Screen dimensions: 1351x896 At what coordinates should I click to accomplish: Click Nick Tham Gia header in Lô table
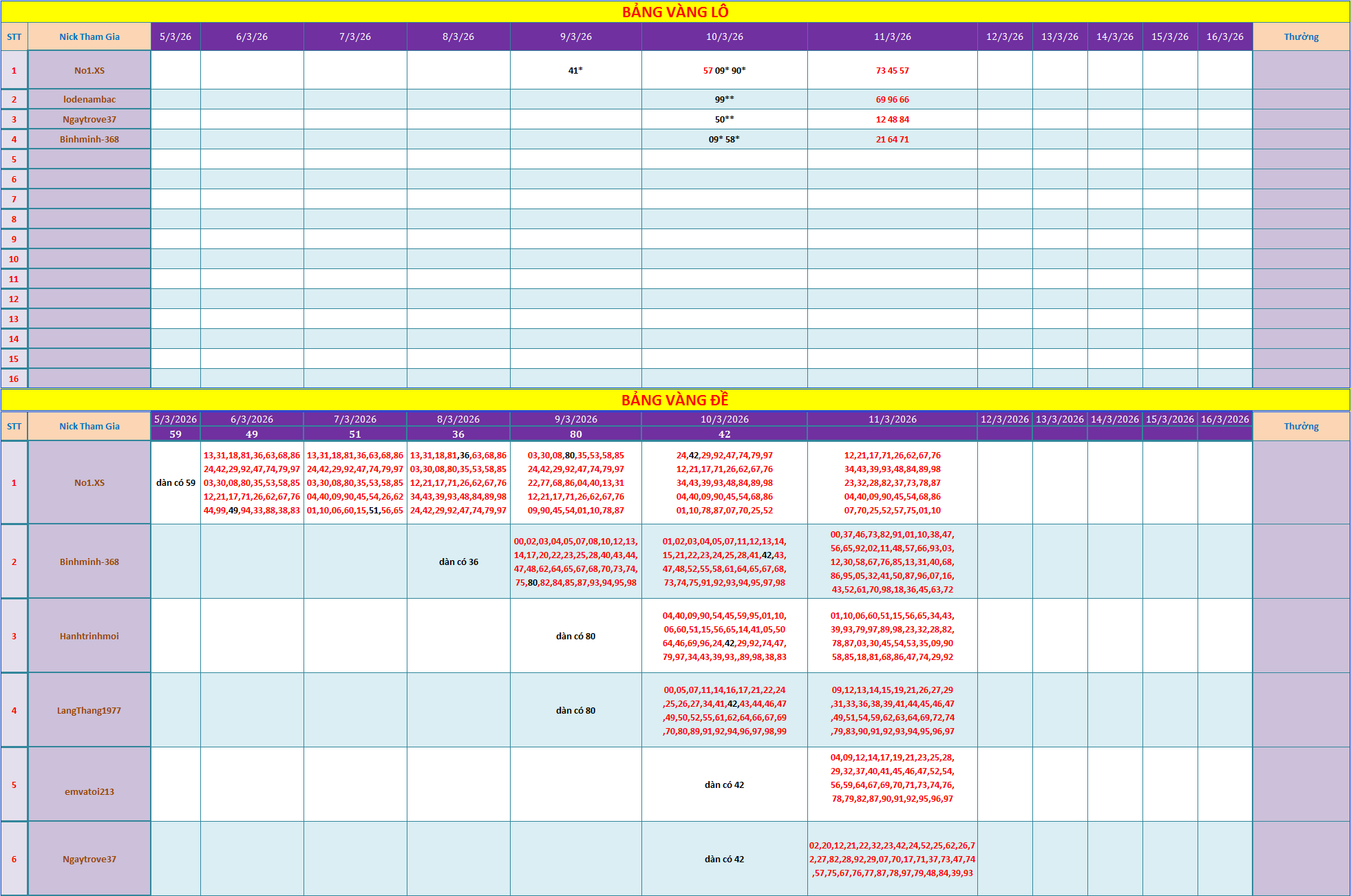click(89, 36)
